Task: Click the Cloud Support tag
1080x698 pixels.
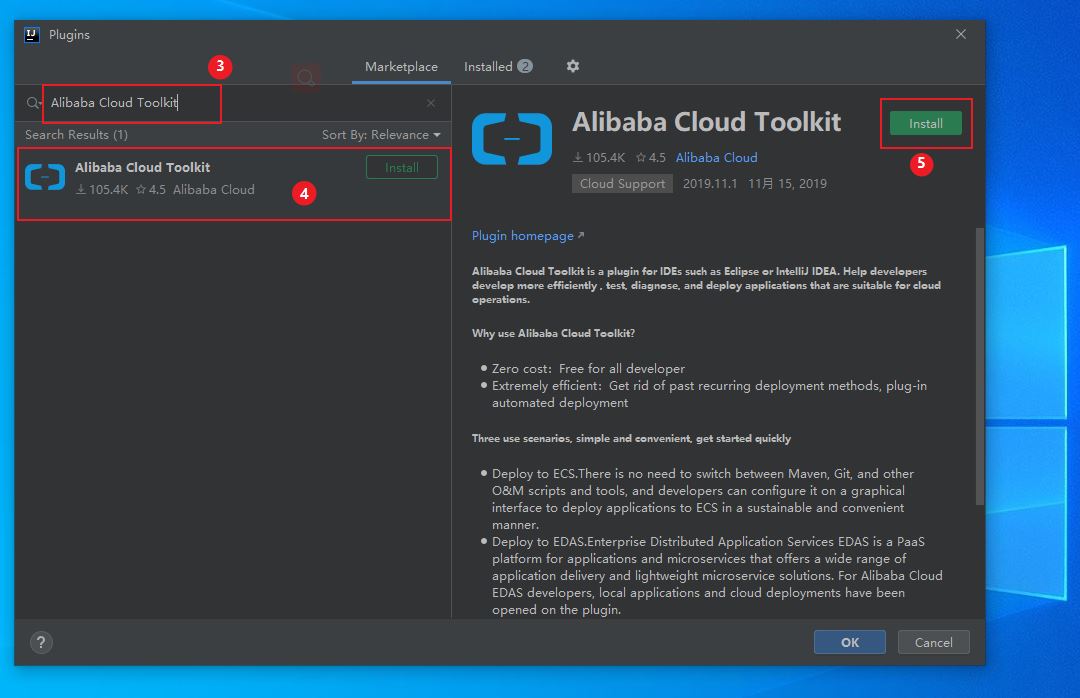Action: (x=622, y=184)
